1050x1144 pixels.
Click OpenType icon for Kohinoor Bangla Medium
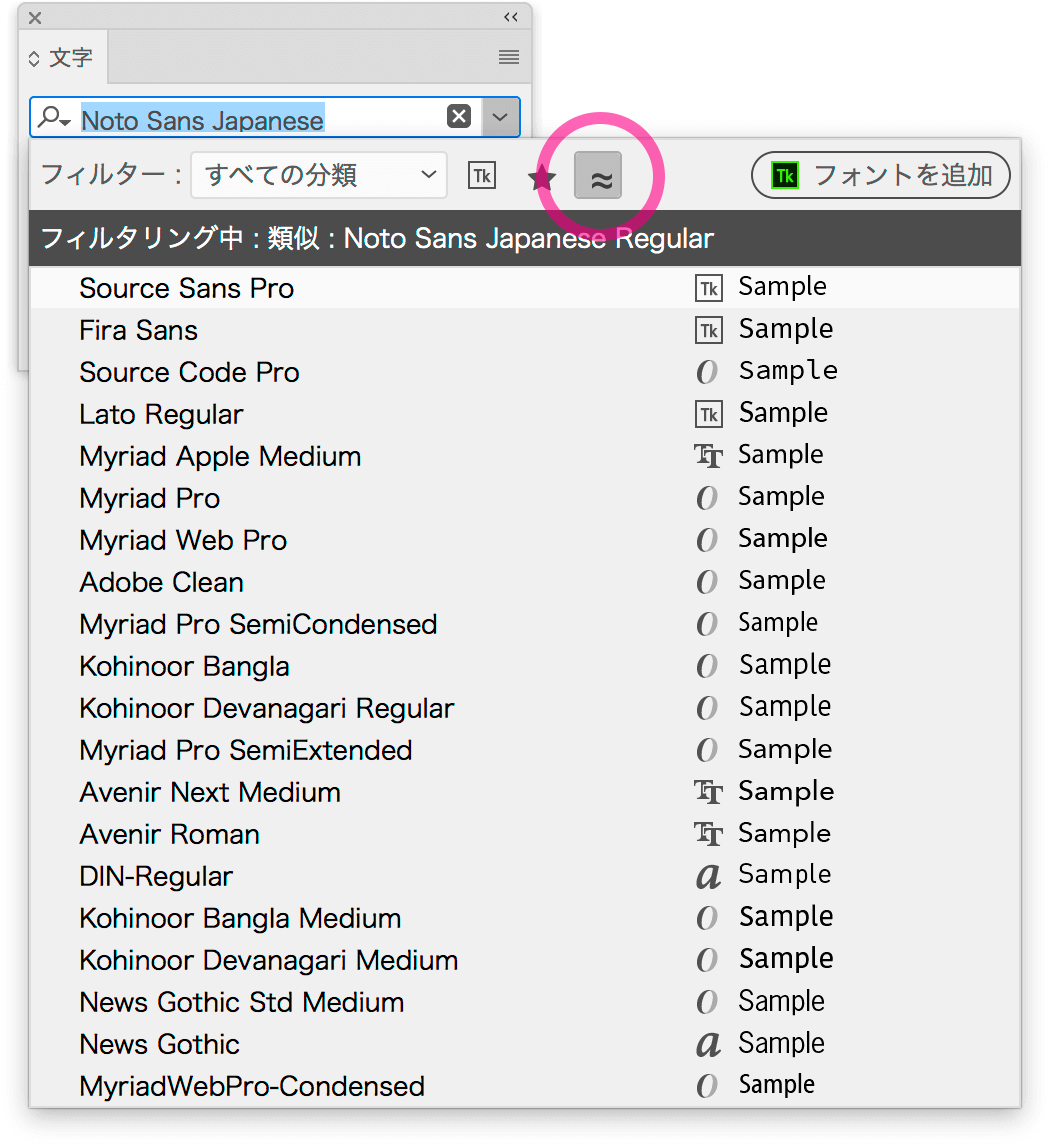[707, 918]
